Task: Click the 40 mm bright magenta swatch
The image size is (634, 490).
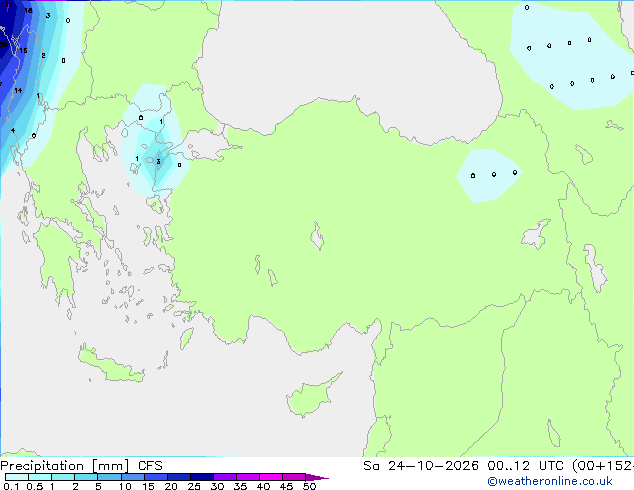Action: coord(271,477)
